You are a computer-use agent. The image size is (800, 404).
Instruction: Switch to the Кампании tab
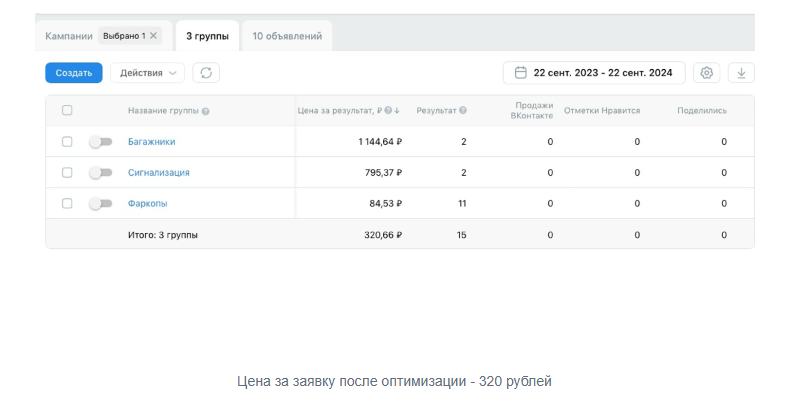click(x=69, y=36)
